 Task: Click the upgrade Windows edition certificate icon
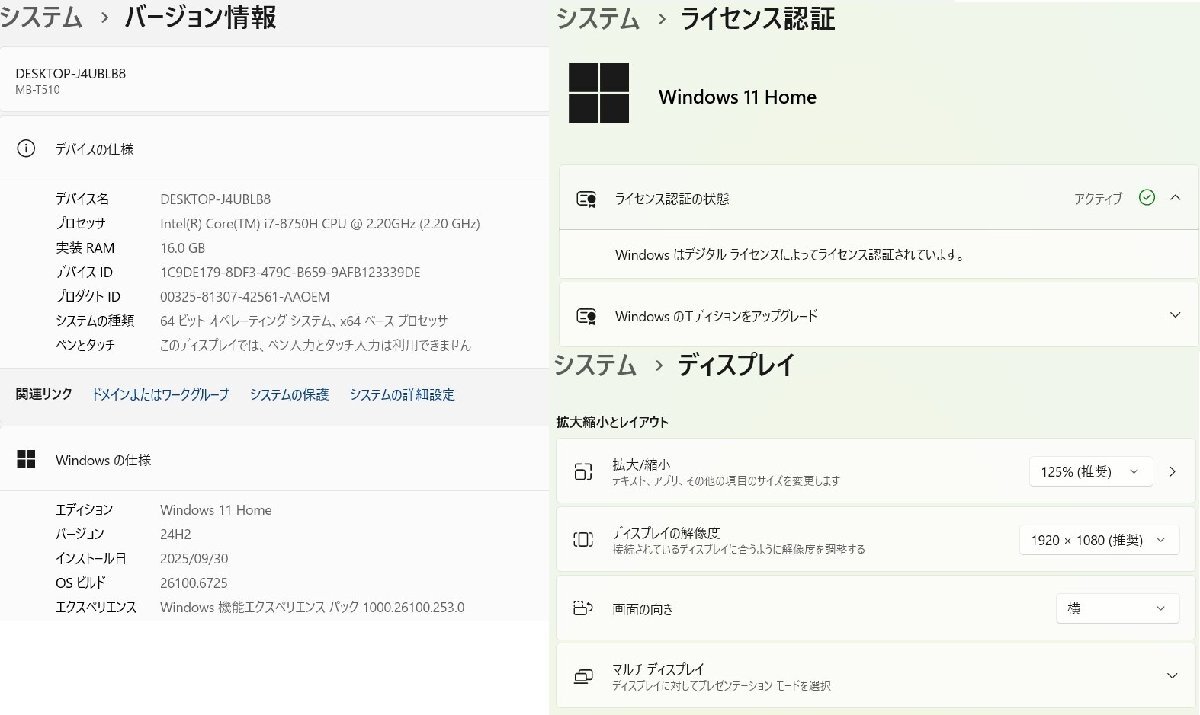click(x=586, y=316)
